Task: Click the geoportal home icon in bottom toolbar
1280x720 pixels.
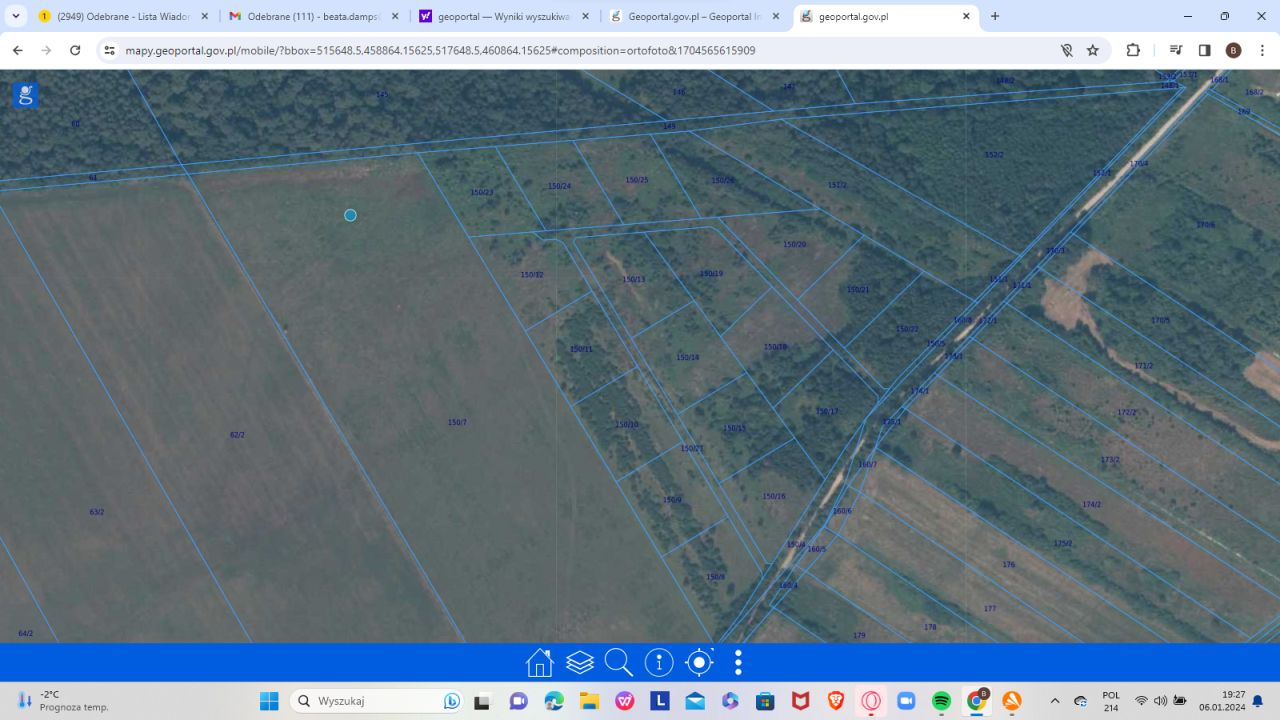Action: point(540,662)
